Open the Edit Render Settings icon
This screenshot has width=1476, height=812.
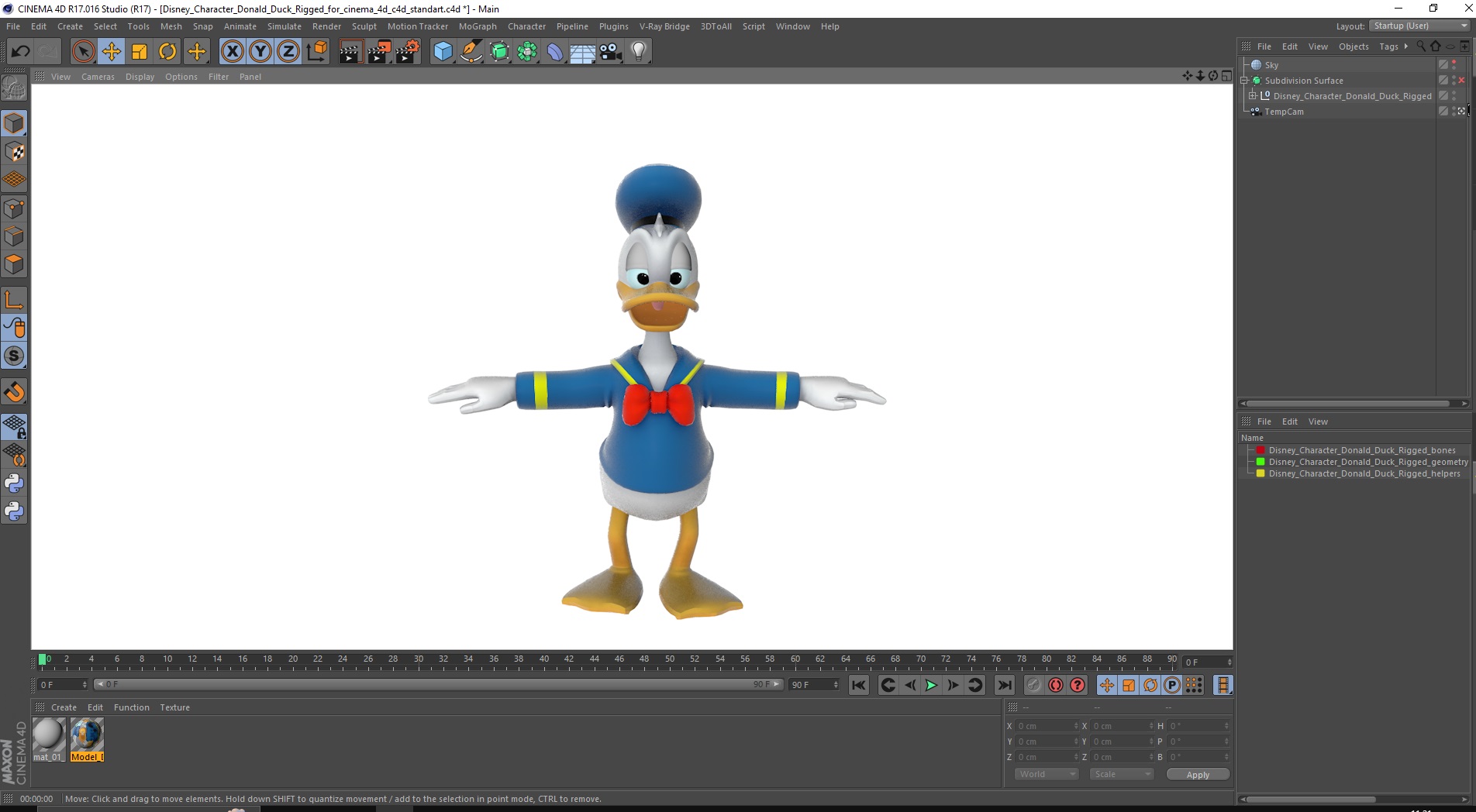pyautogui.click(x=408, y=52)
